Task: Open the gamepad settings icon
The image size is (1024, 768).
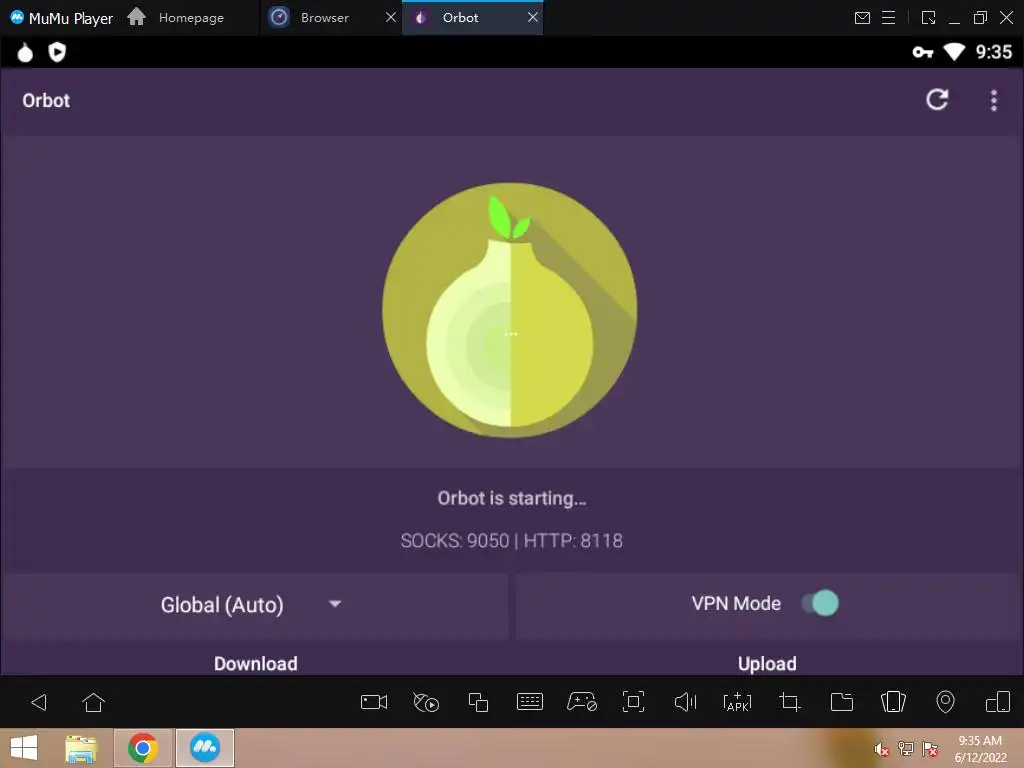Action: [x=581, y=702]
